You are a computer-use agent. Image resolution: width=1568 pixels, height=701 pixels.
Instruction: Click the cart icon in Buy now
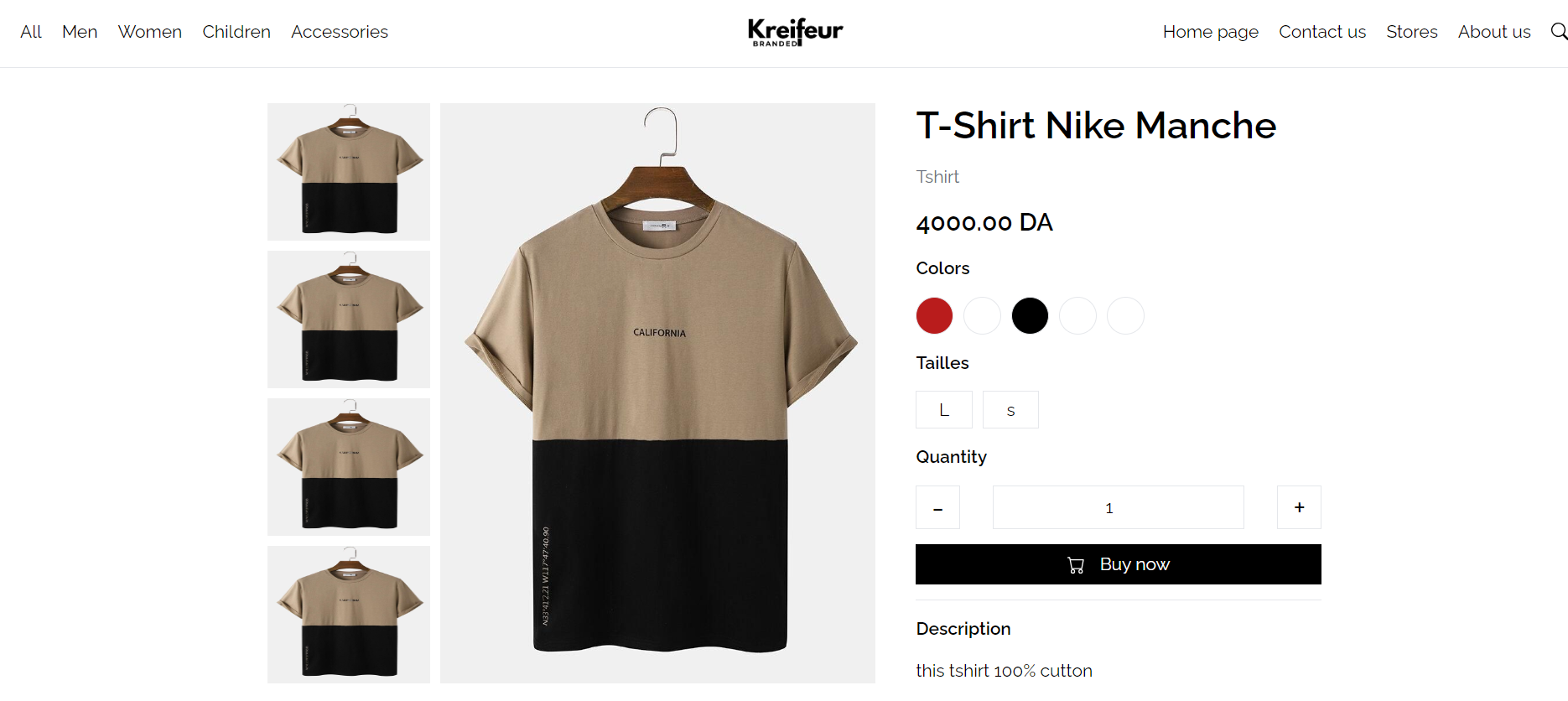(1076, 565)
